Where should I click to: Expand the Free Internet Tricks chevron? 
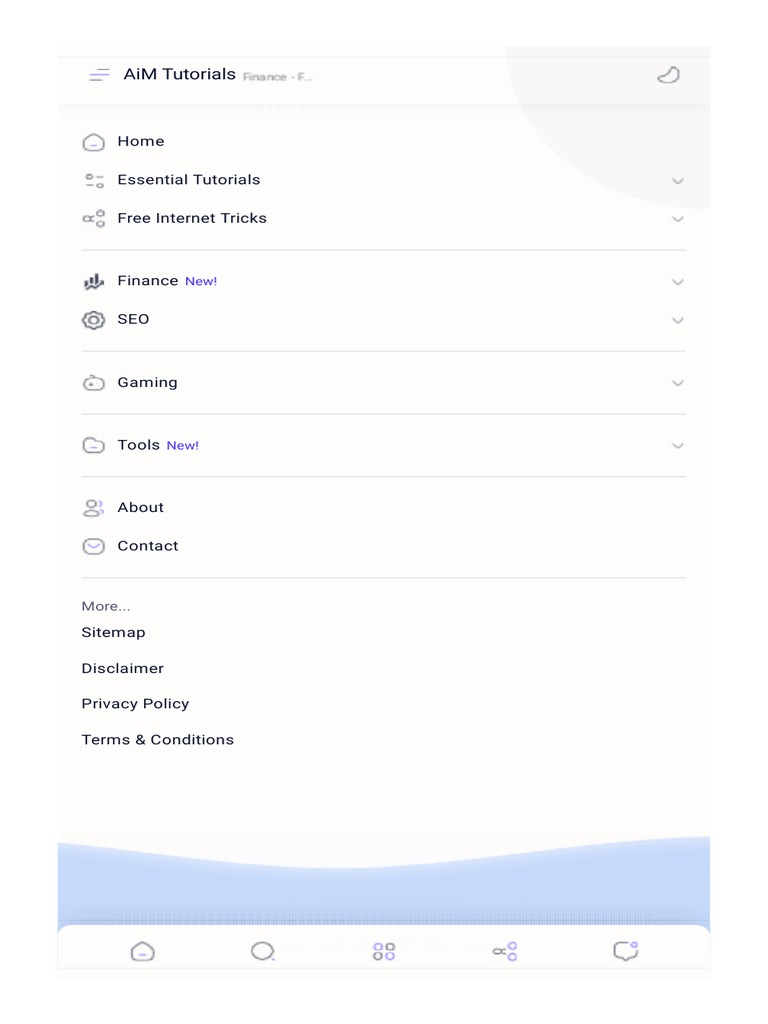[678, 219]
